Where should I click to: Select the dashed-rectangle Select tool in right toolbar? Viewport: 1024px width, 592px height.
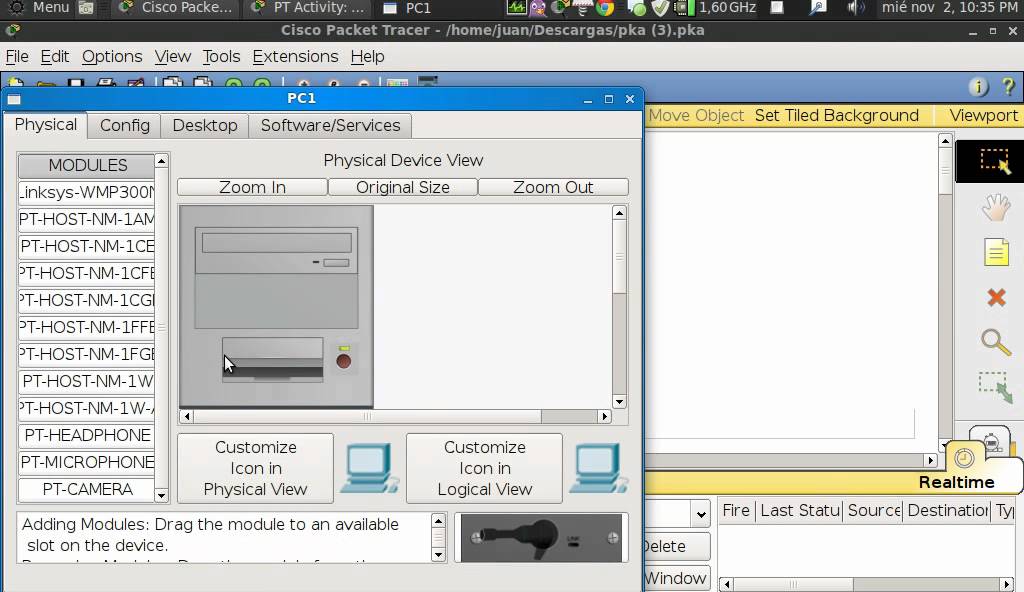click(x=995, y=161)
